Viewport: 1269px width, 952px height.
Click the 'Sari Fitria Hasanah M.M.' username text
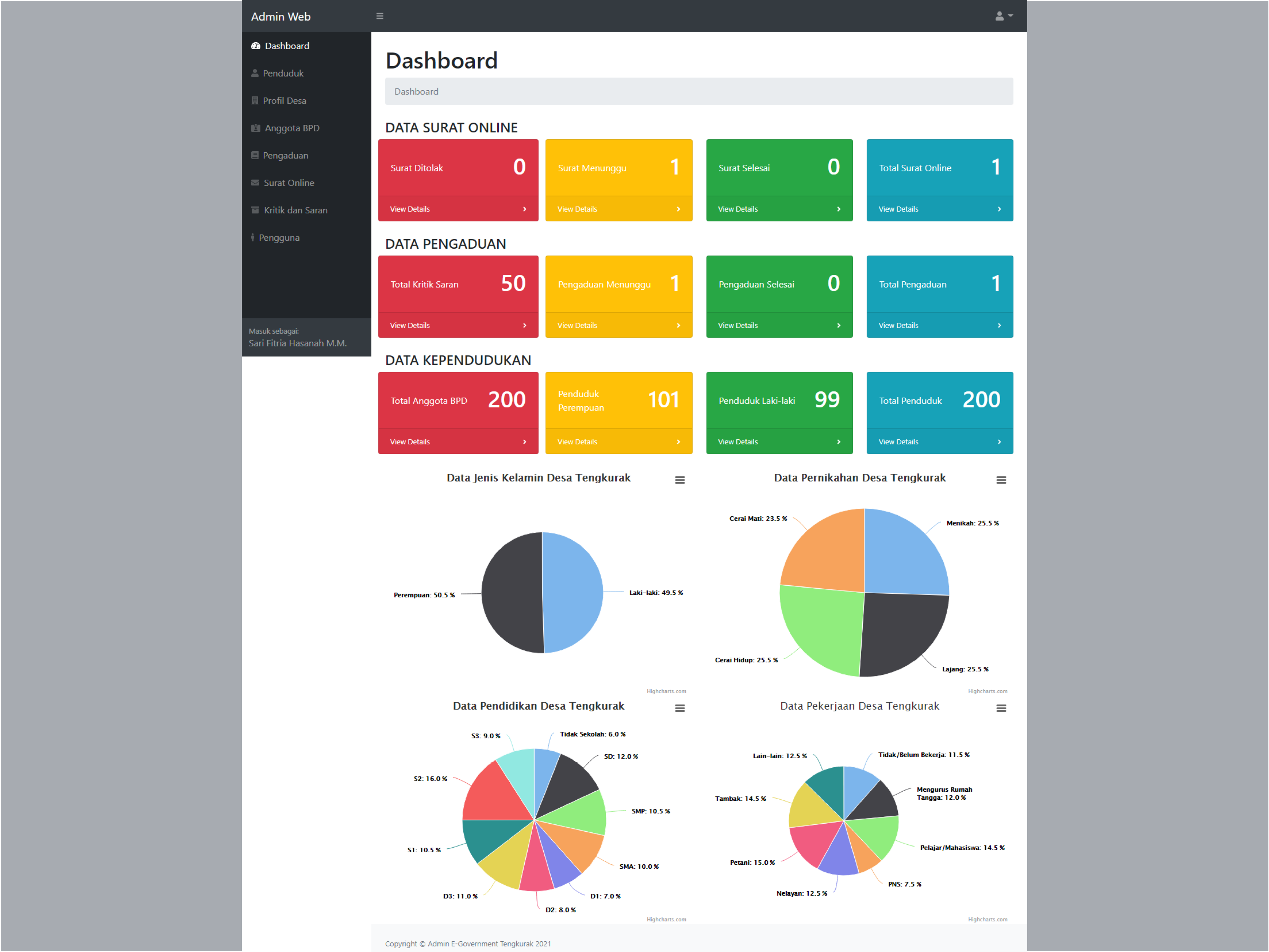[298, 344]
